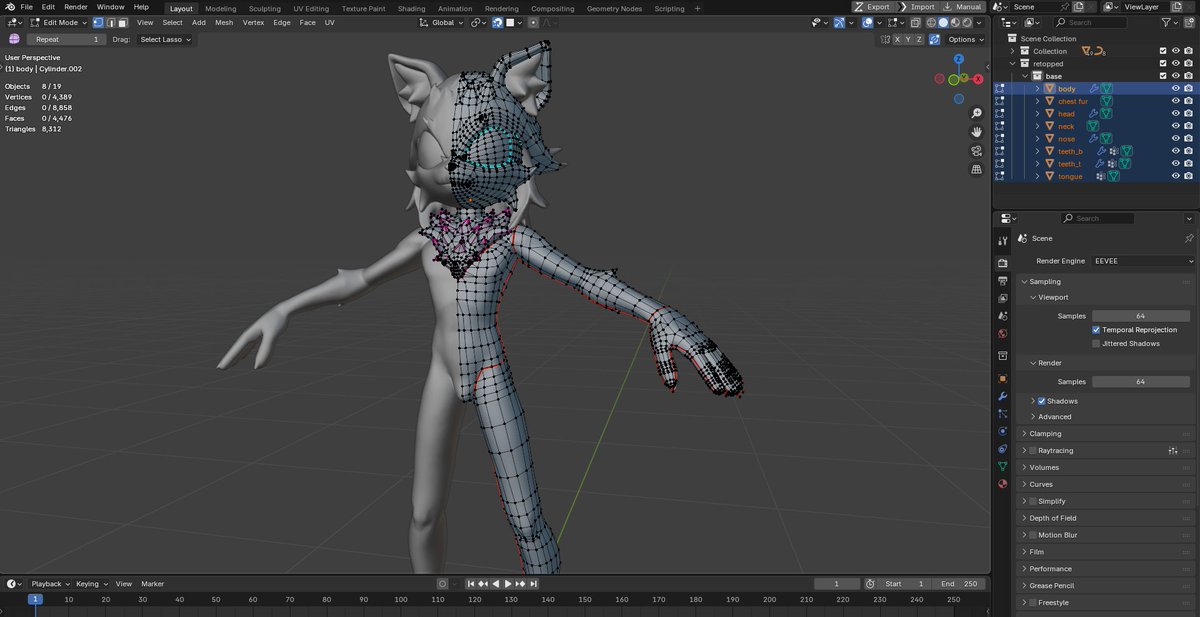Enable snapping with the magnet icon
The image size is (1200, 617).
(x=498, y=23)
